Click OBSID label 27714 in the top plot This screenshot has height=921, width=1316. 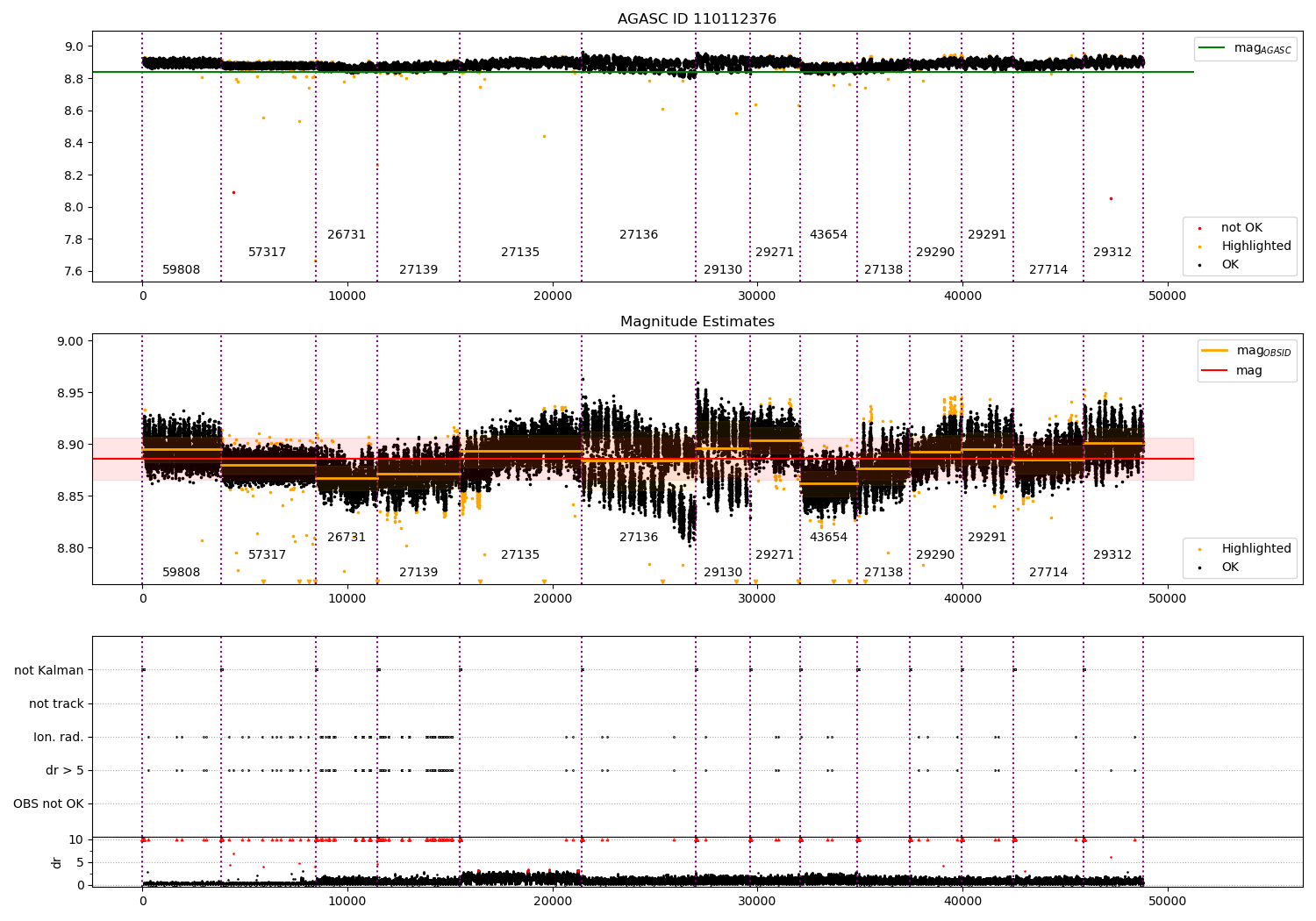click(1048, 270)
